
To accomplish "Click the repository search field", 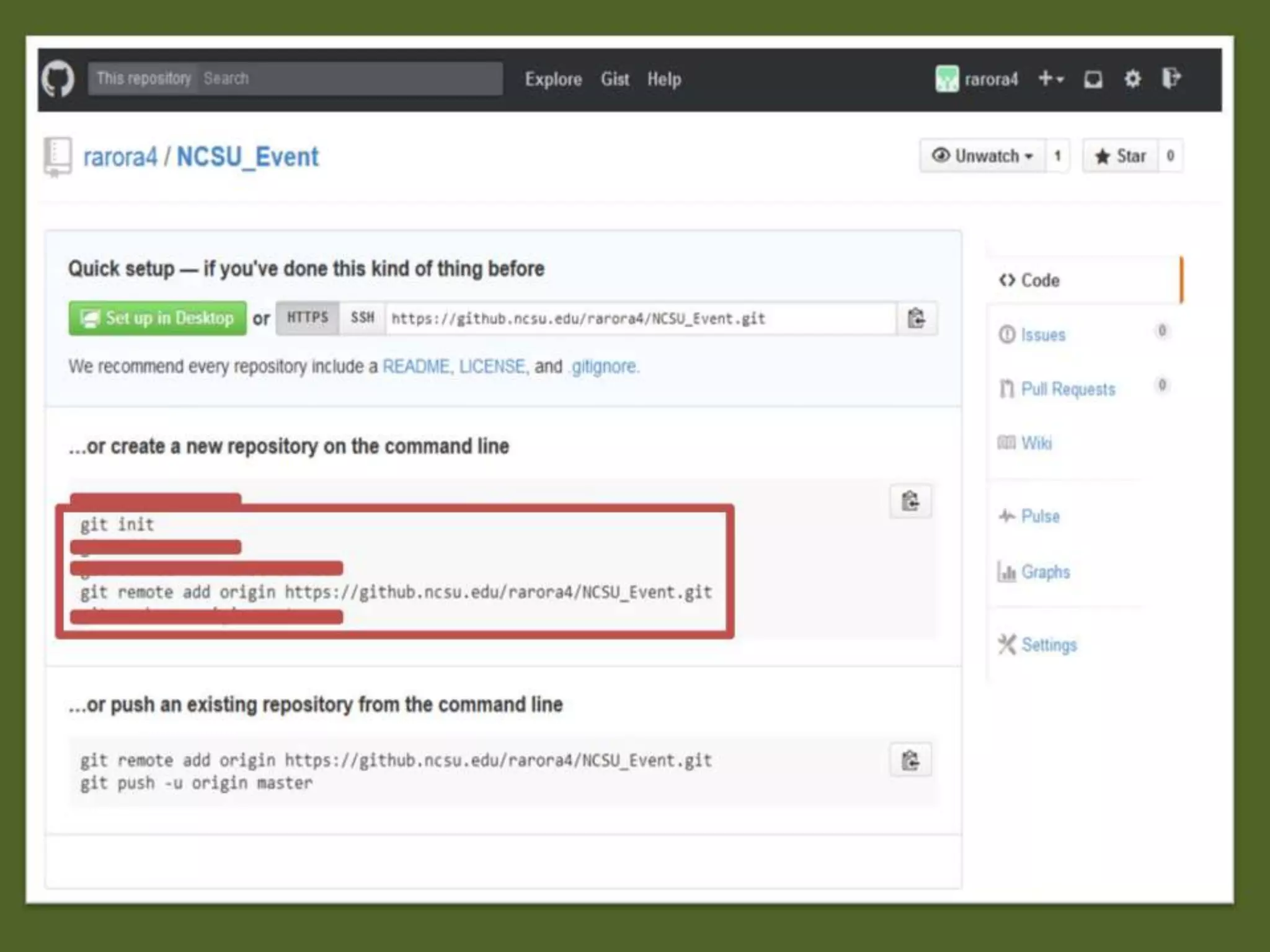I will pyautogui.click(x=347, y=79).
